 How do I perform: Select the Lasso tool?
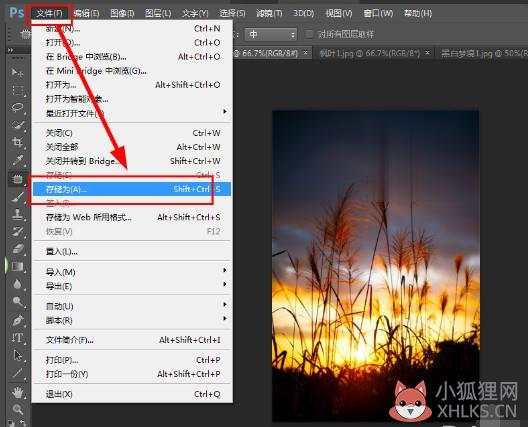(18, 107)
